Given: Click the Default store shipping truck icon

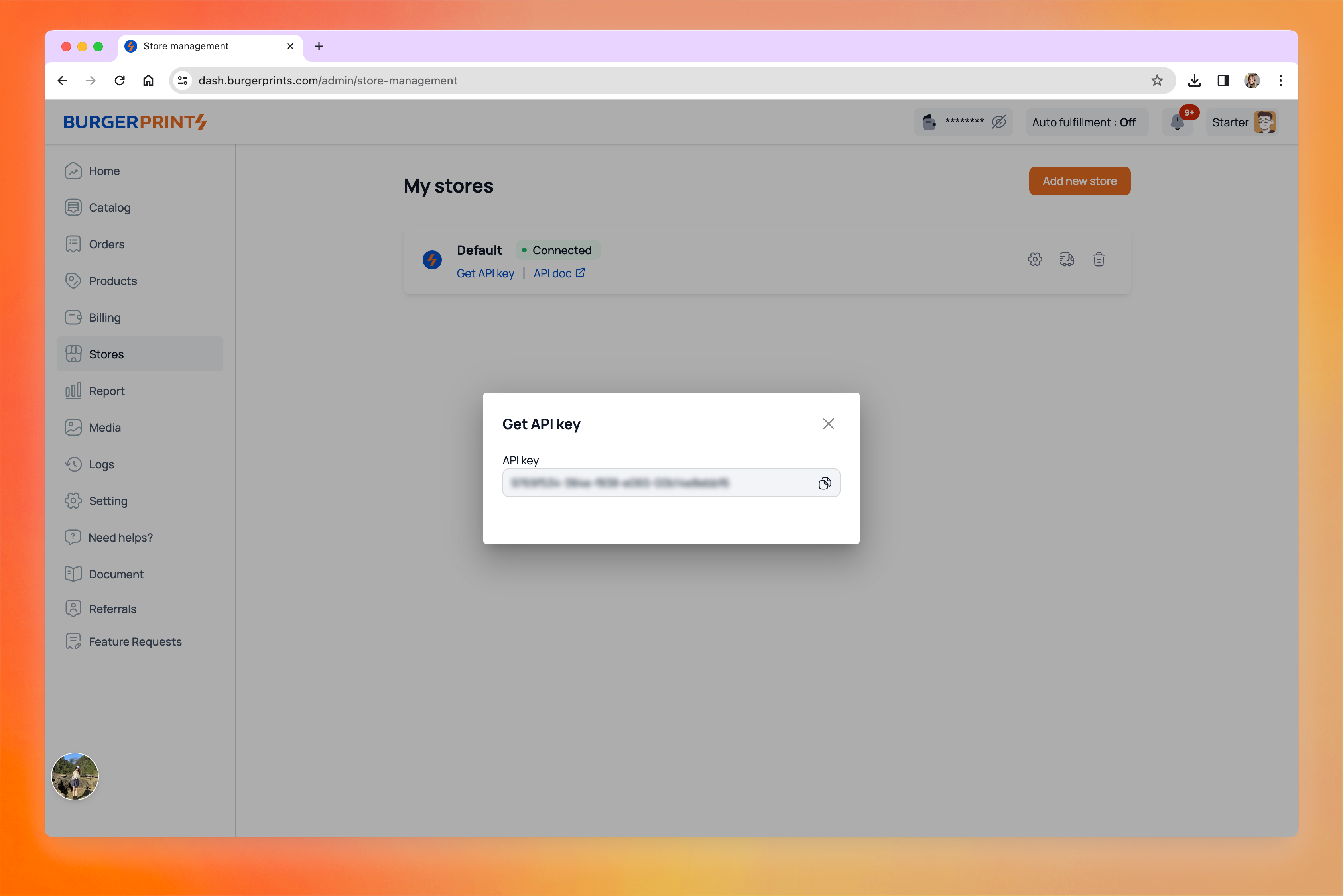Looking at the screenshot, I should 1066,259.
